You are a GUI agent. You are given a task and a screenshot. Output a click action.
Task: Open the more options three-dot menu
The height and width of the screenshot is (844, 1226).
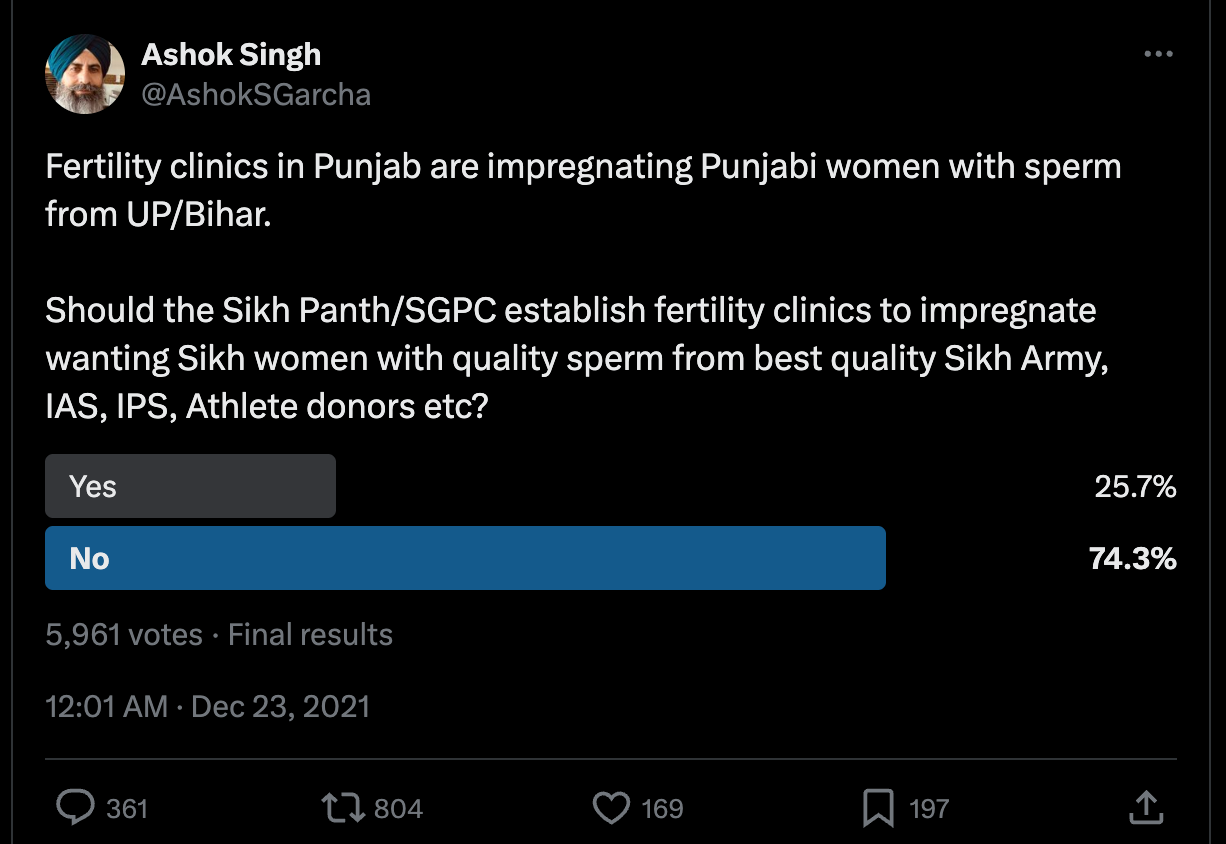pyautogui.click(x=1157, y=55)
